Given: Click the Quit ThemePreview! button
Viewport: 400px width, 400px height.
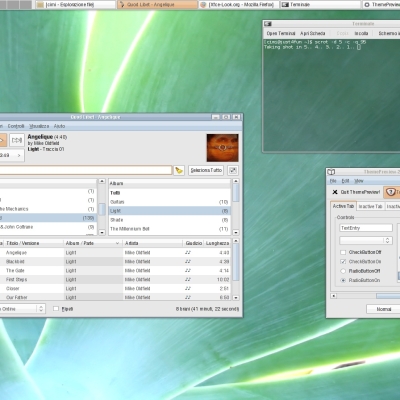Looking at the screenshot, I should [356, 192].
